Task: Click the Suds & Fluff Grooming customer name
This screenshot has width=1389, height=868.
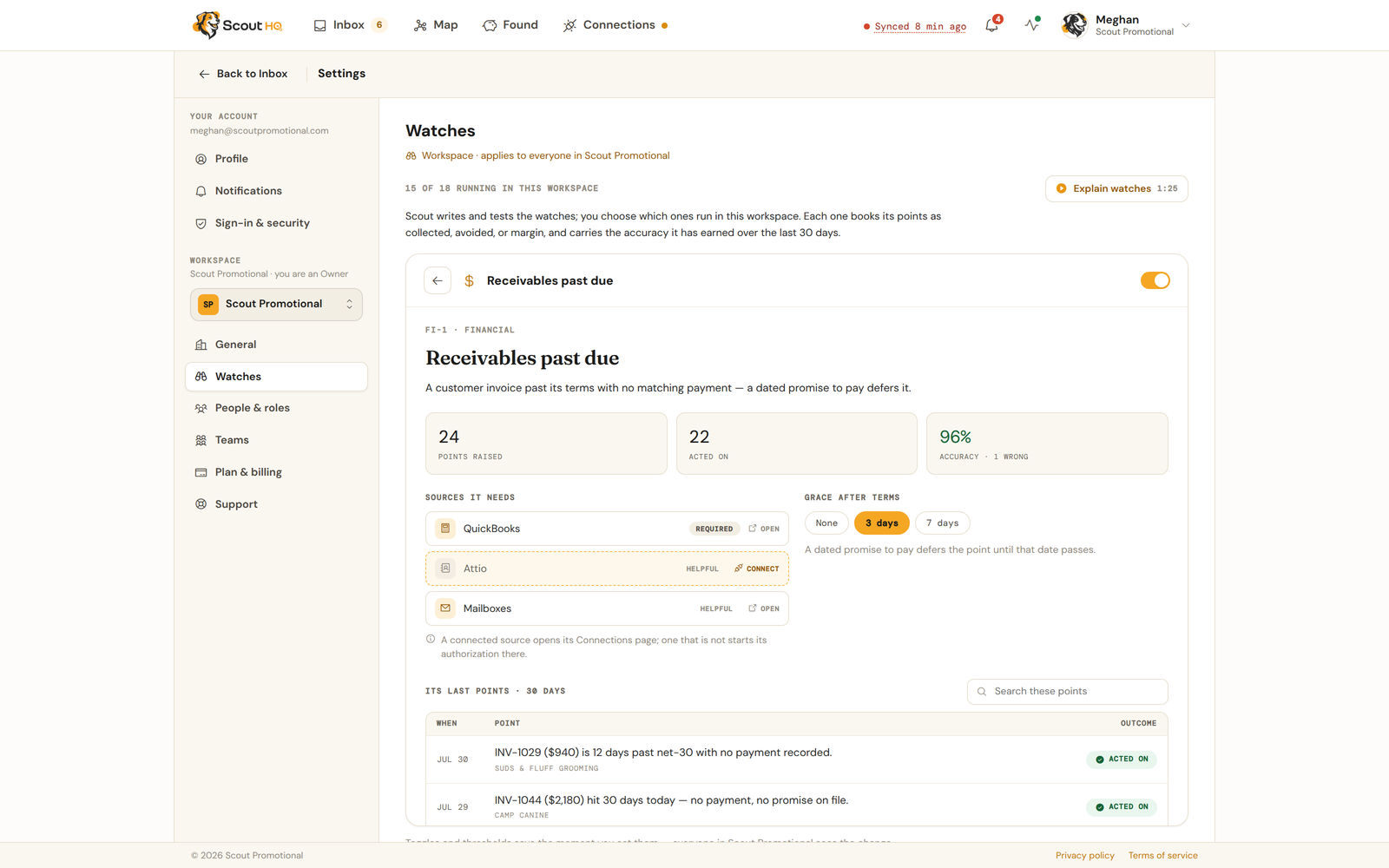Action: point(547,768)
